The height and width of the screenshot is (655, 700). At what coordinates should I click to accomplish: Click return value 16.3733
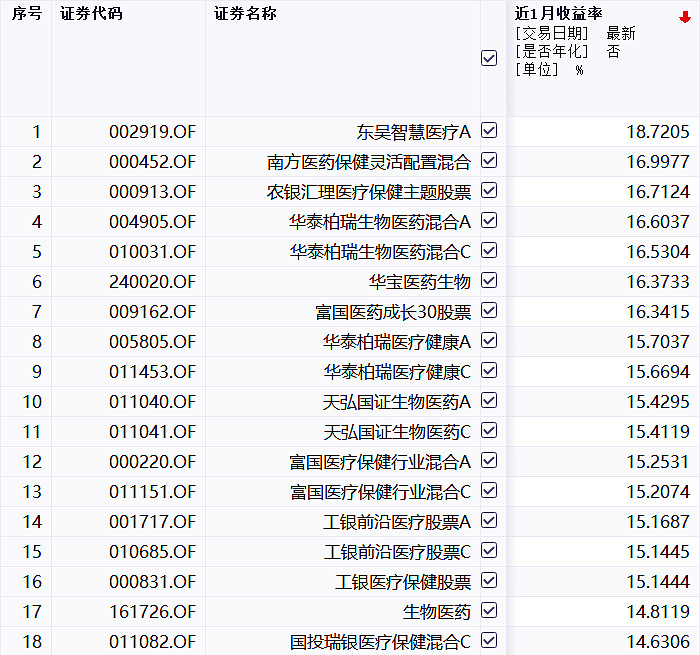[658, 282]
